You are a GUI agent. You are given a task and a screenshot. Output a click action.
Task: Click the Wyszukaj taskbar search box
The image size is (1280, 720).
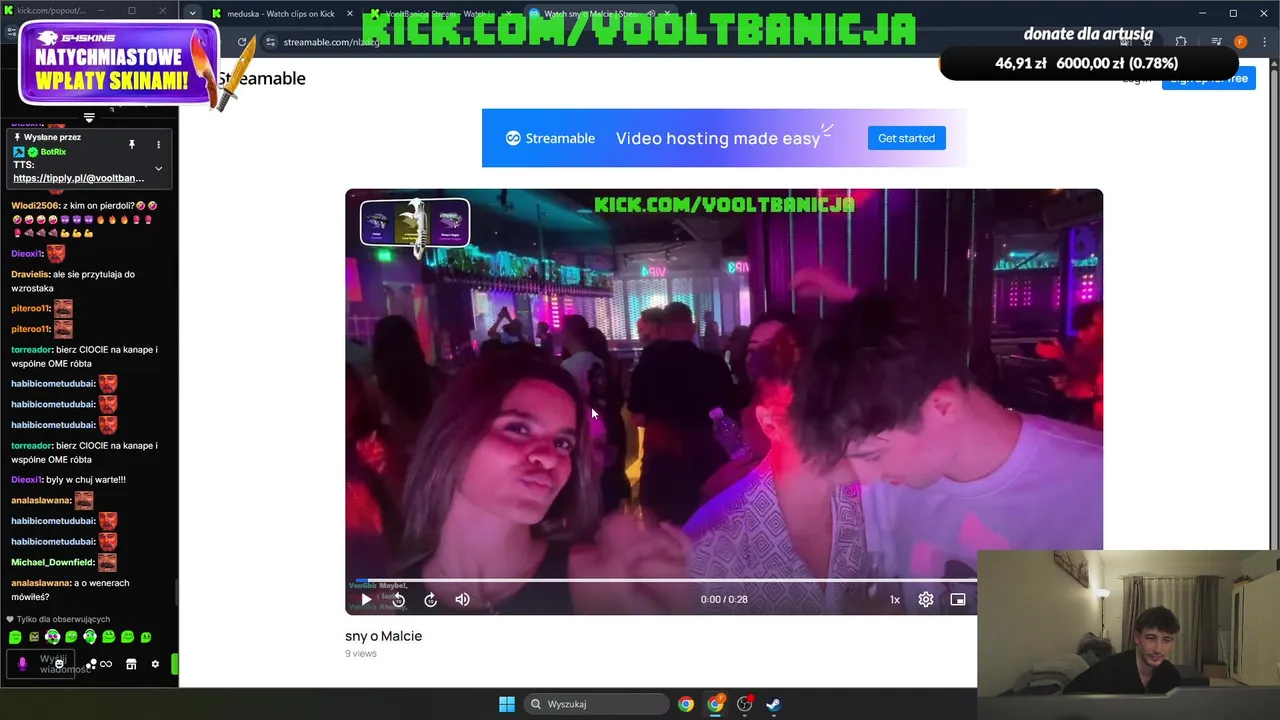[597, 704]
